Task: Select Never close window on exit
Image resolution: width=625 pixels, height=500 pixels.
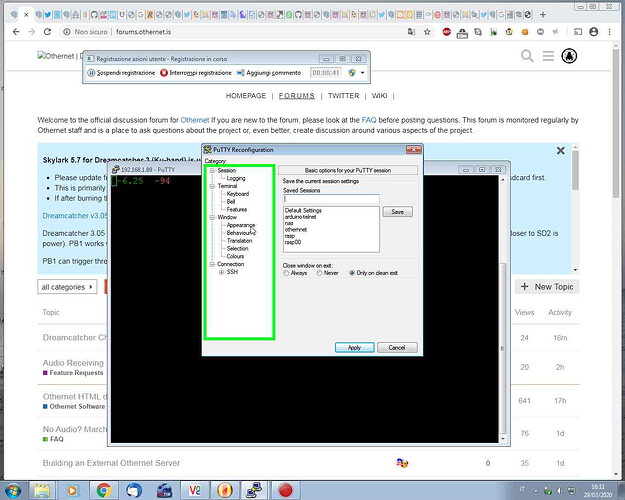Action: [x=328, y=273]
